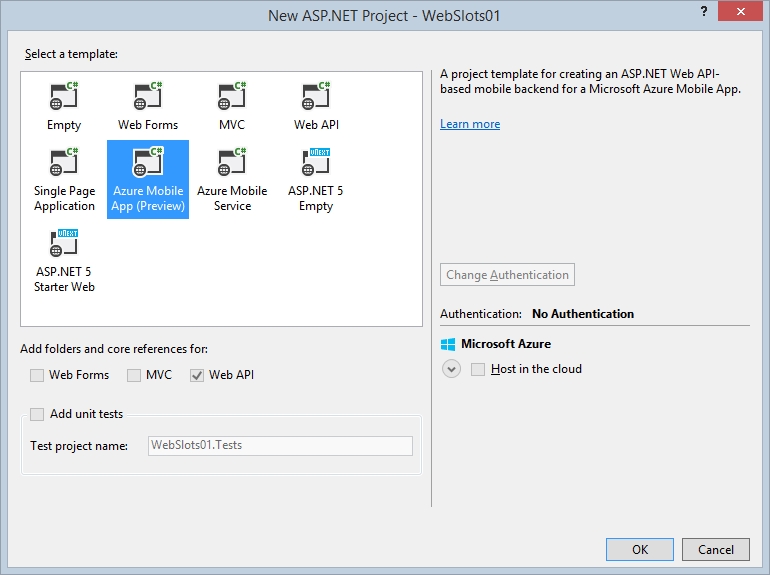
Task: Open the Learn more link
Action: click(470, 124)
